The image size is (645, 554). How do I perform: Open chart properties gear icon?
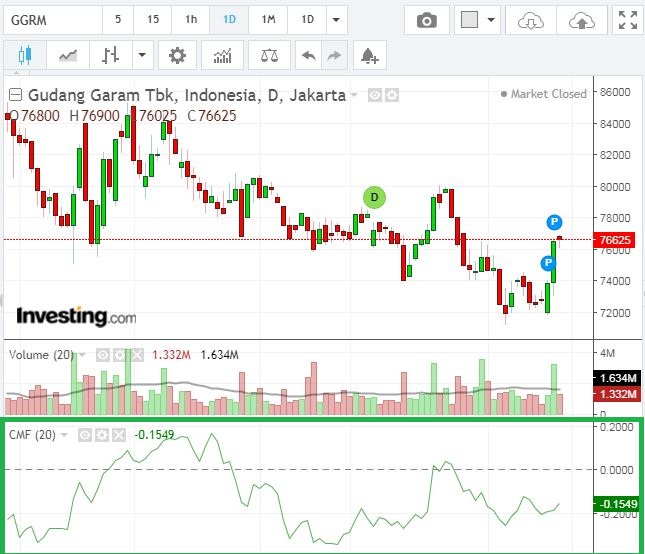point(177,55)
